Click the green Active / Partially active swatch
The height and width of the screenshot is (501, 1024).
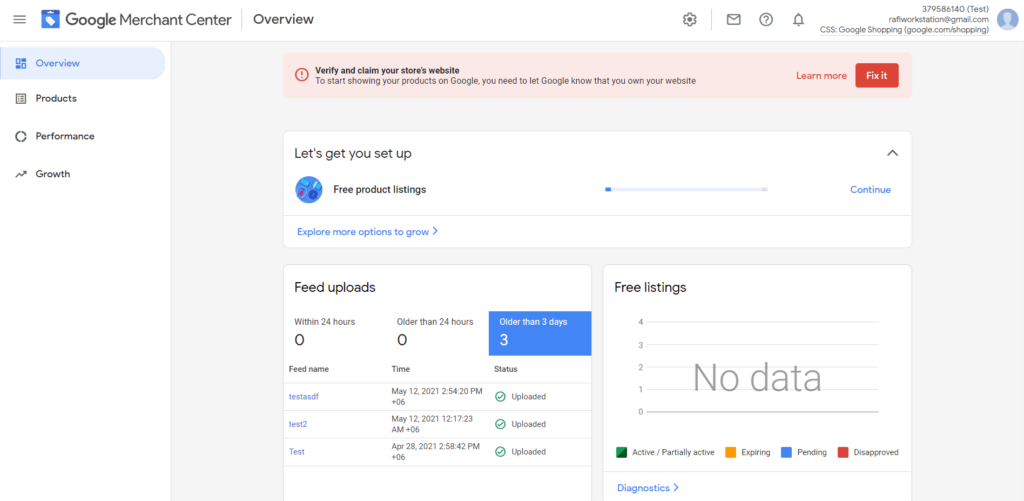click(622, 452)
